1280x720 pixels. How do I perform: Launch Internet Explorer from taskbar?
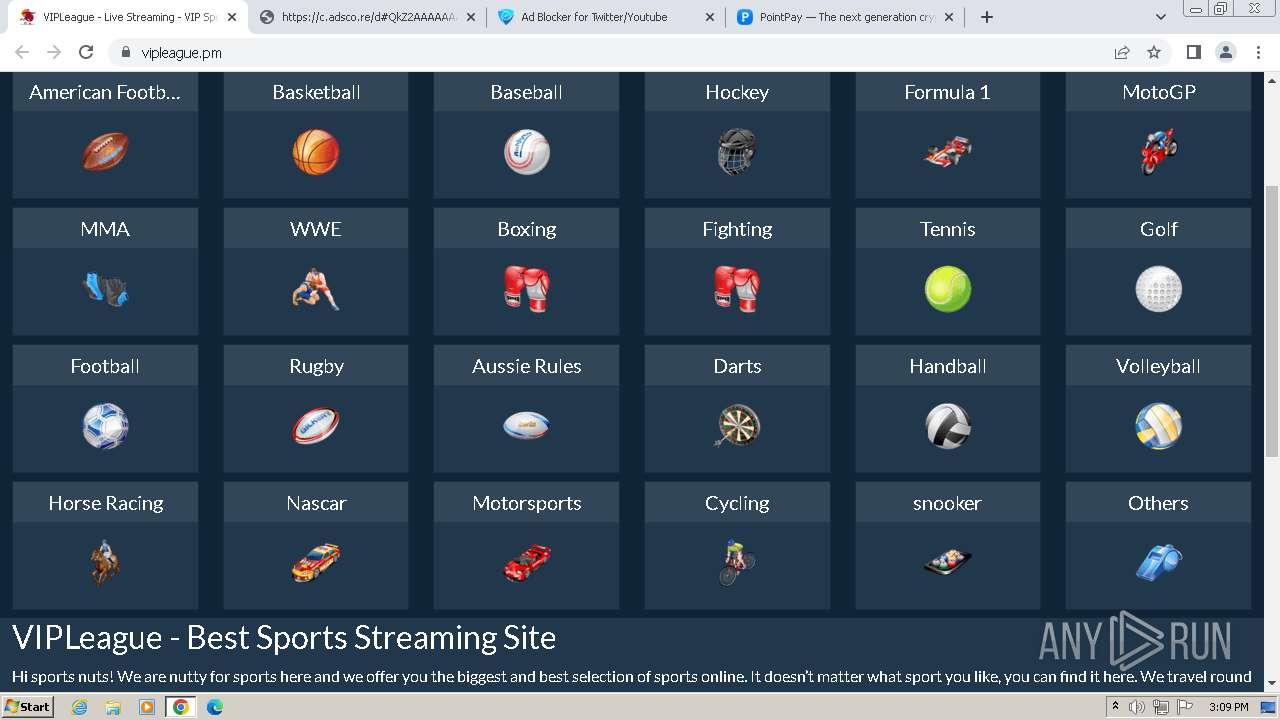79,707
